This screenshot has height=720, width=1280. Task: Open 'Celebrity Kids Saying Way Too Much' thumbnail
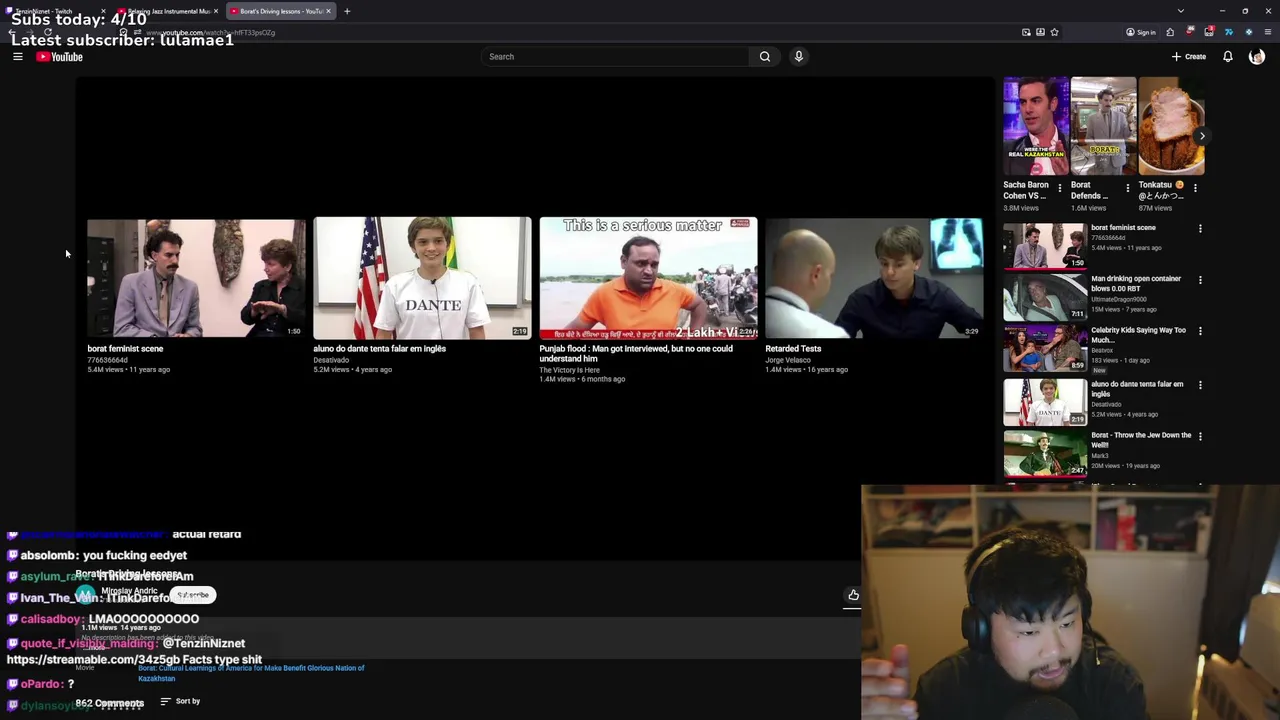click(x=1045, y=348)
